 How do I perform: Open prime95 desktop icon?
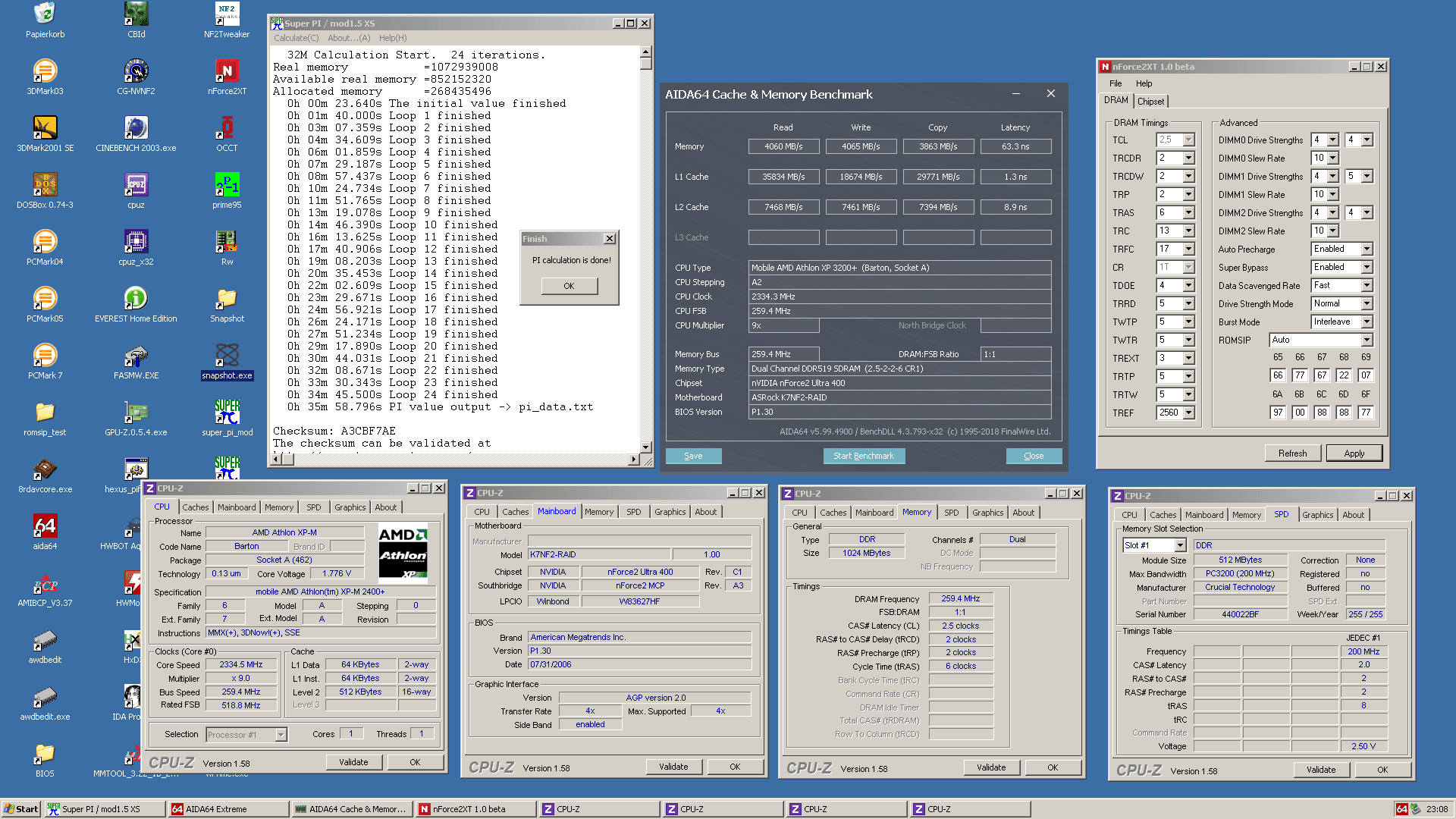pos(227,190)
